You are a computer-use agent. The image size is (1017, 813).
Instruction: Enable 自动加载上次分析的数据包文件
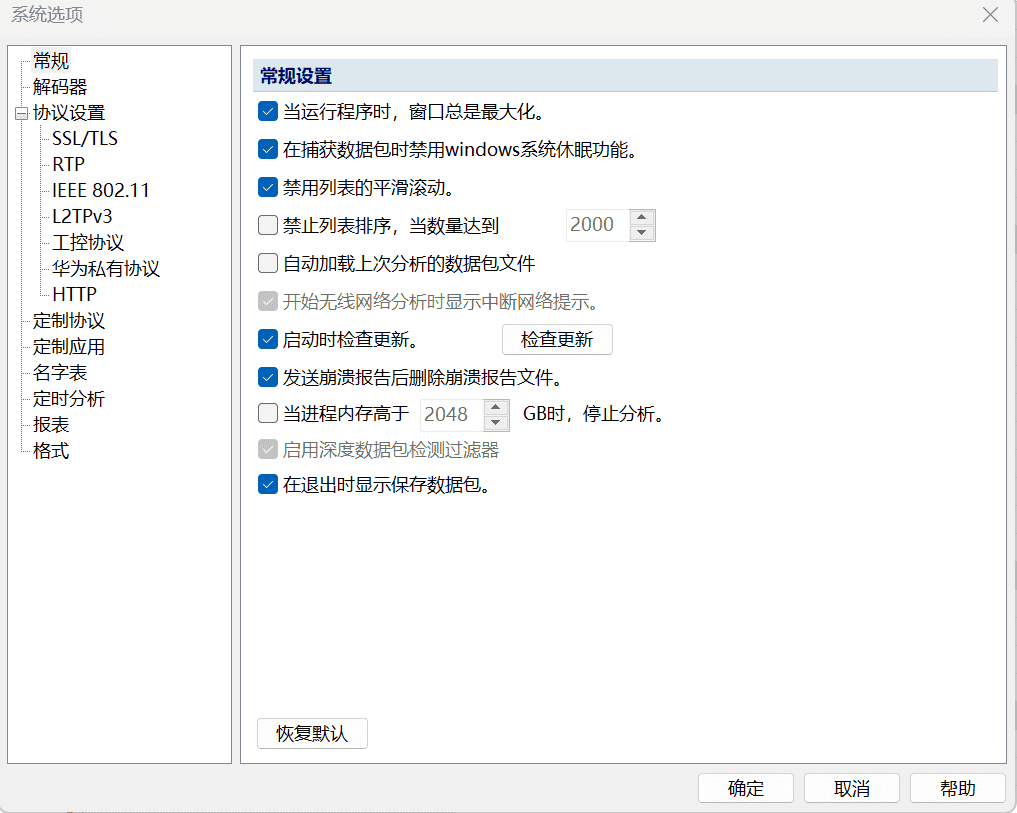pyautogui.click(x=267, y=264)
